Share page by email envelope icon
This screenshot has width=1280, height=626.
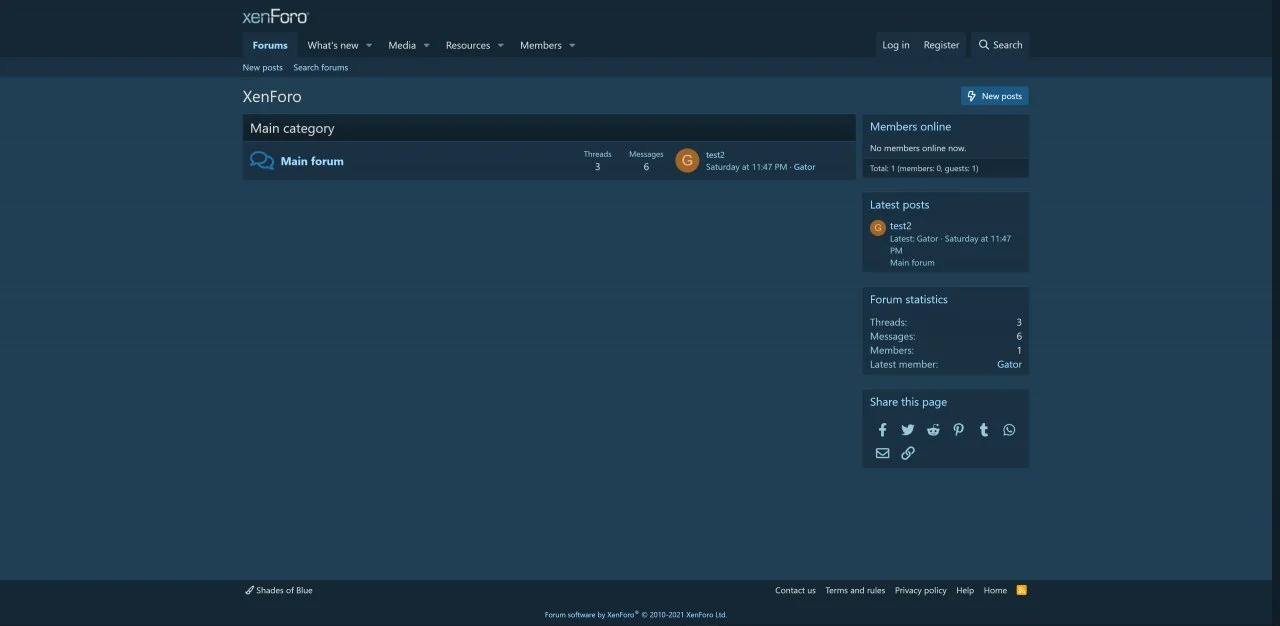(x=882, y=453)
